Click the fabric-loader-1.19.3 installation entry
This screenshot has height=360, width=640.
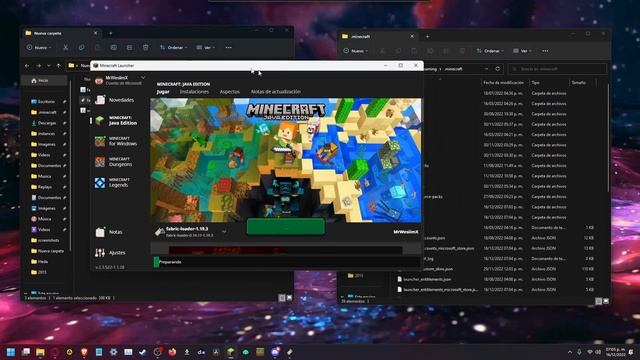186,232
